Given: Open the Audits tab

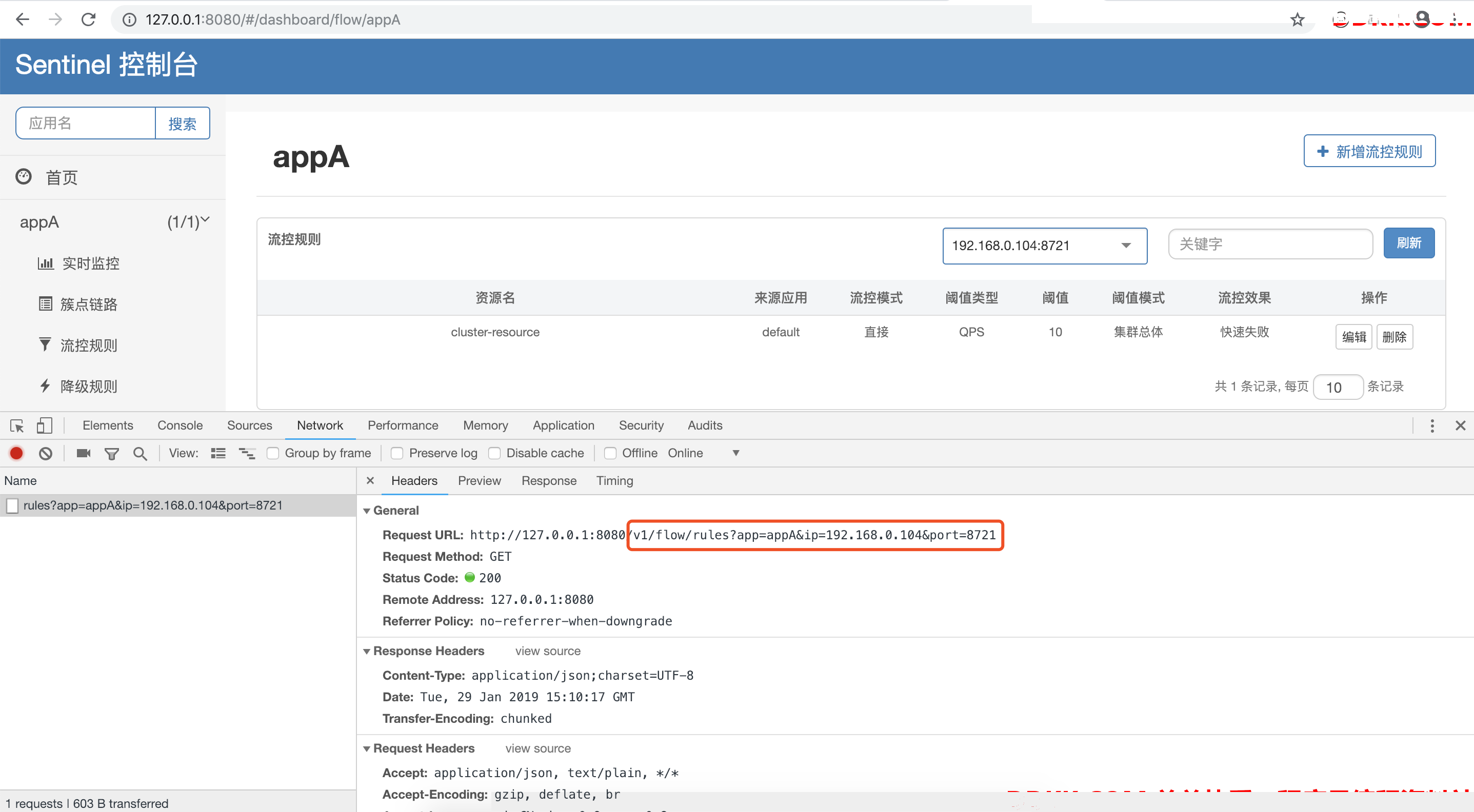Looking at the screenshot, I should point(705,425).
